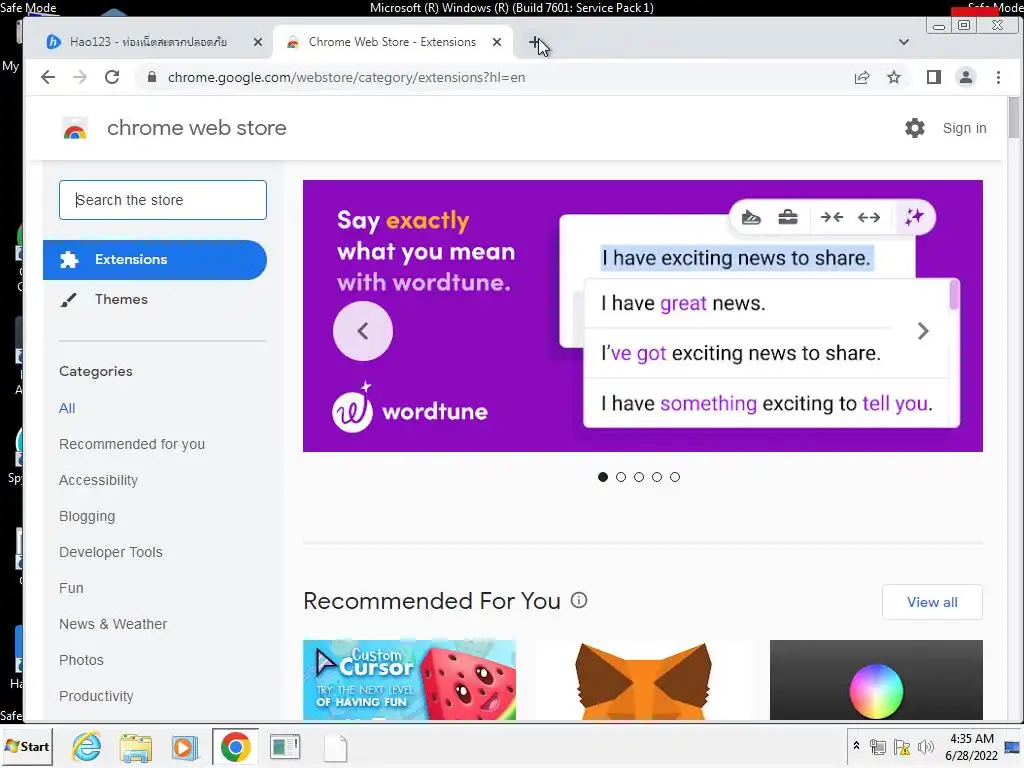Image resolution: width=1024 pixels, height=768 pixels.
Task: Click the Chrome taskbar icon
Action: pos(235,747)
